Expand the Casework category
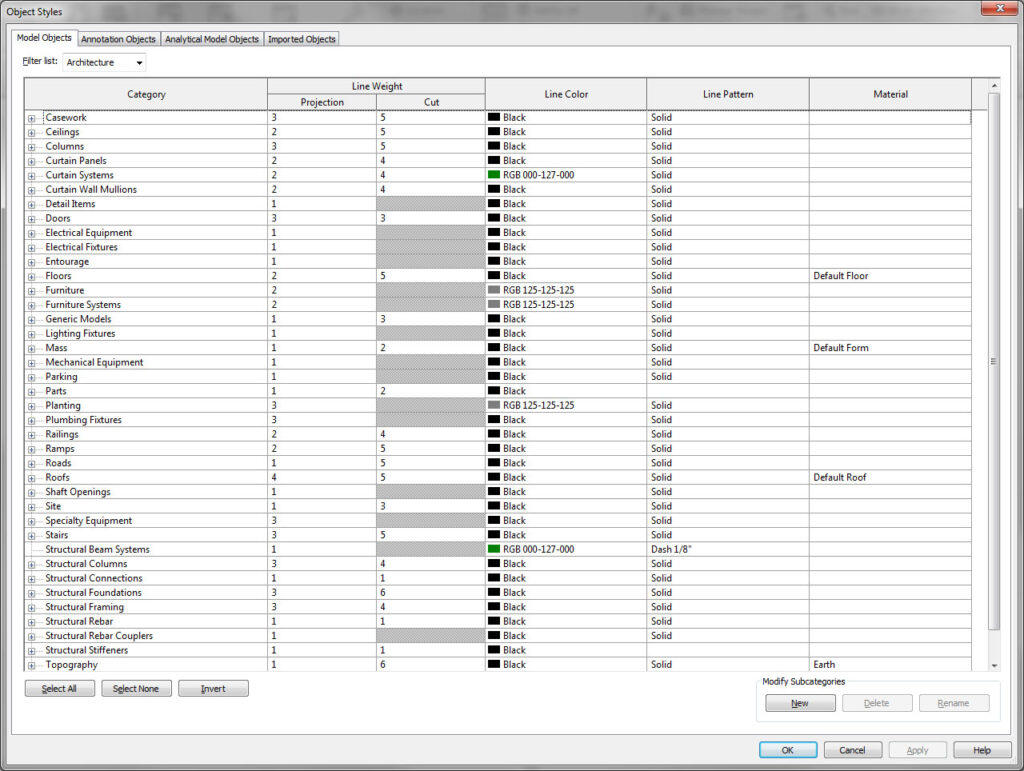1024x771 pixels. (x=31, y=119)
